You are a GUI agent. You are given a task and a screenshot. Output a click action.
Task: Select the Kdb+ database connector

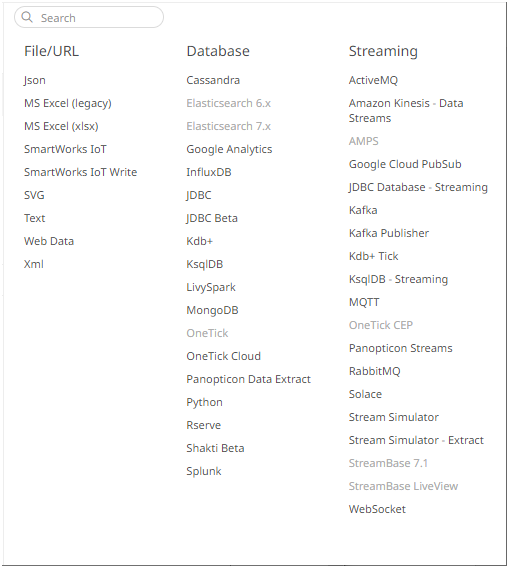200,241
